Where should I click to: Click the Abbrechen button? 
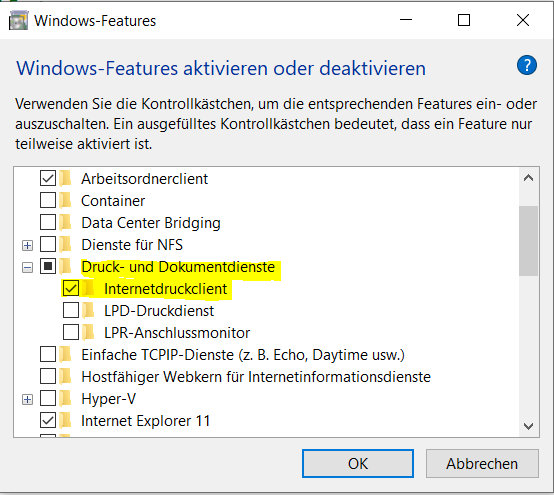coord(482,463)
